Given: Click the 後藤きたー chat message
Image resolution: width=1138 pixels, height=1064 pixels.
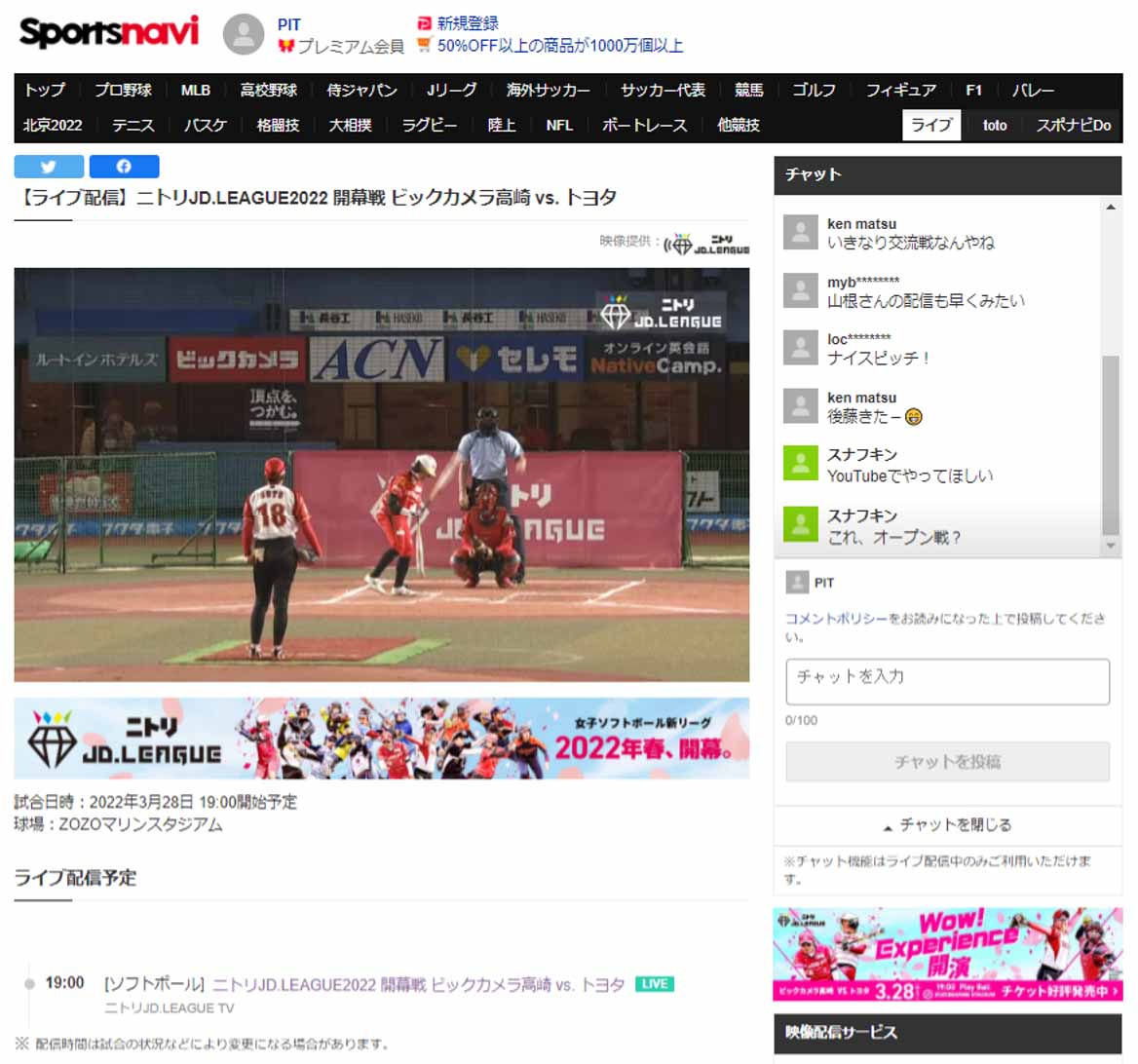Looking at the screenshot, I should point(875,417).
